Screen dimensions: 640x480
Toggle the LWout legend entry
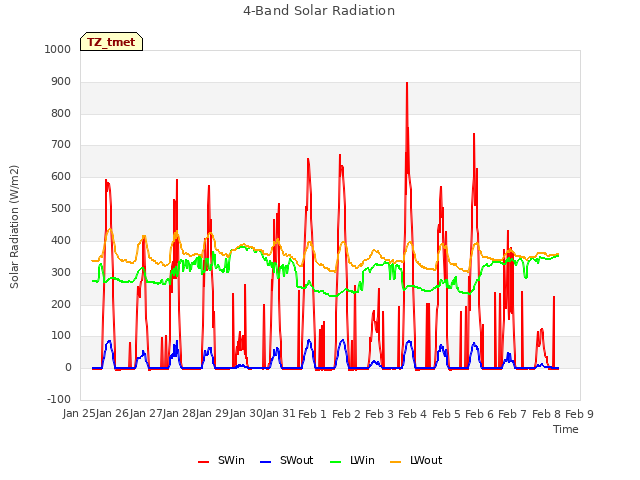[416, 460]
